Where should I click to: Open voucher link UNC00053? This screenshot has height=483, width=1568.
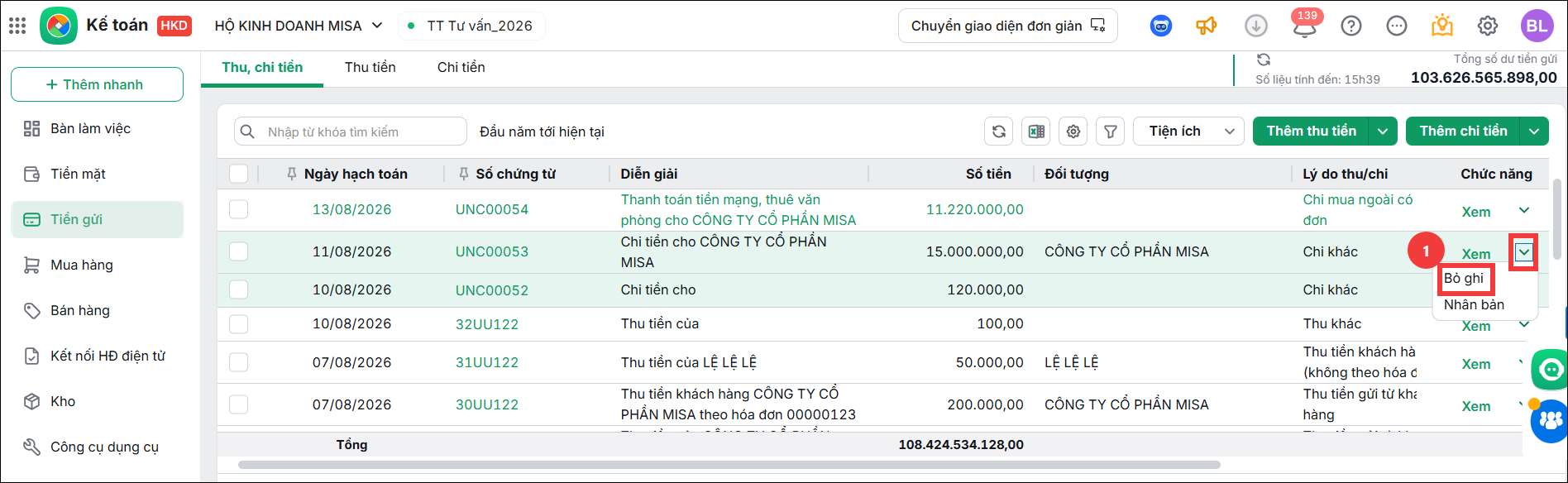pos(492,251)
